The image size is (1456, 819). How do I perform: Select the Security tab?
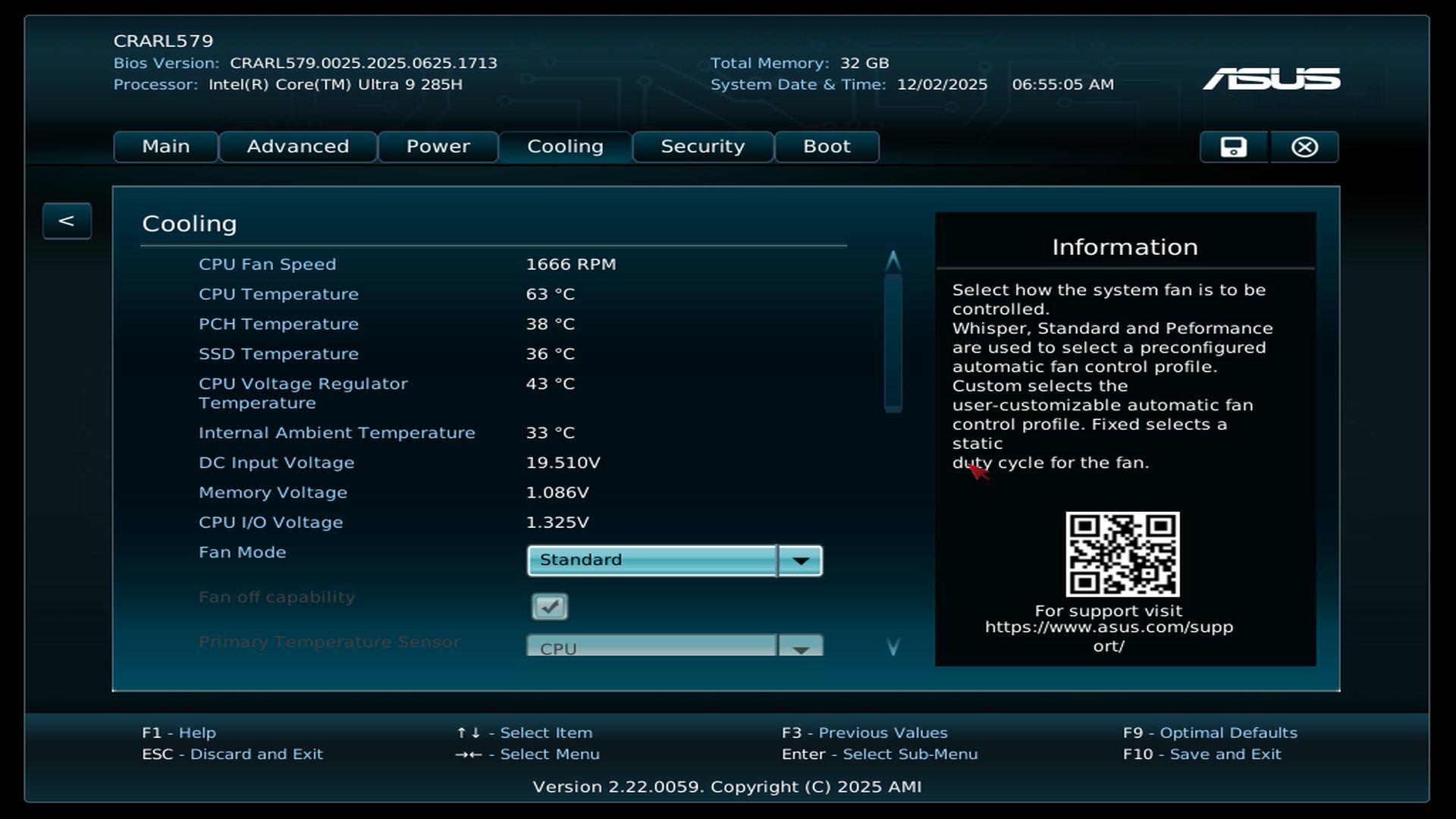(x=702, y=147)
